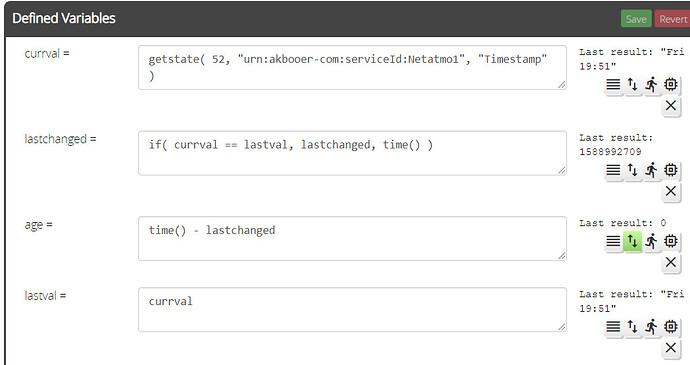
Task: Toggle export arrows for lastchanged variable
Action: (x=632, y=170)
